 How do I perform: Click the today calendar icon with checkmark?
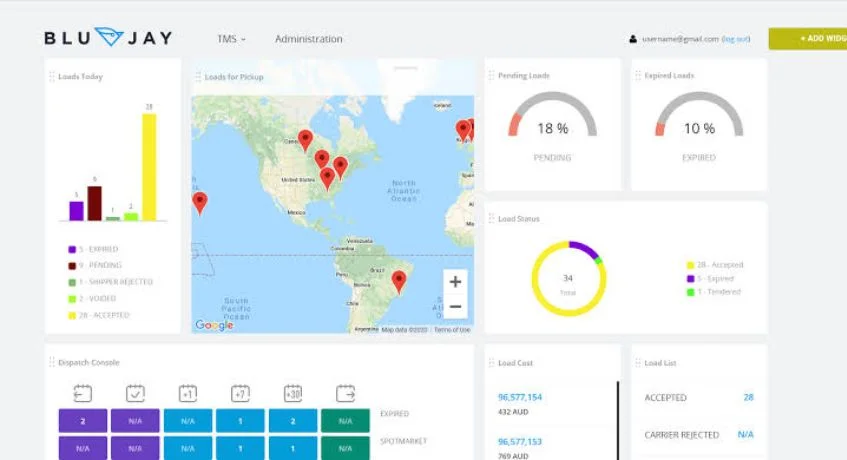tap(135, 393)
